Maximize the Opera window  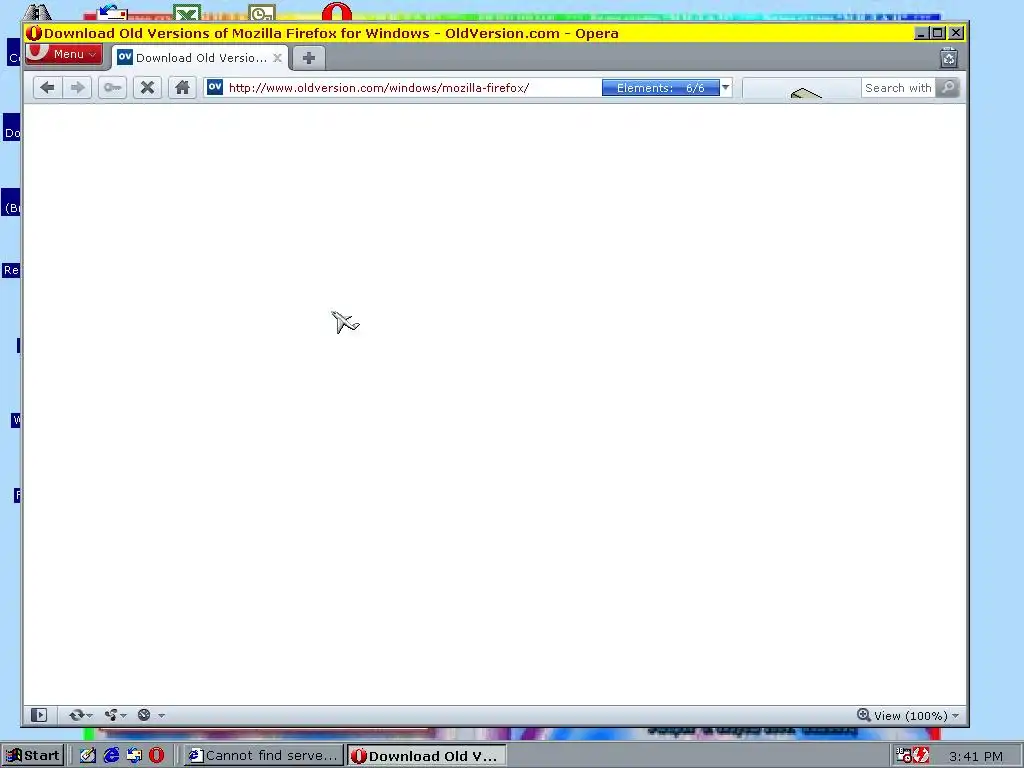point(938,33)
